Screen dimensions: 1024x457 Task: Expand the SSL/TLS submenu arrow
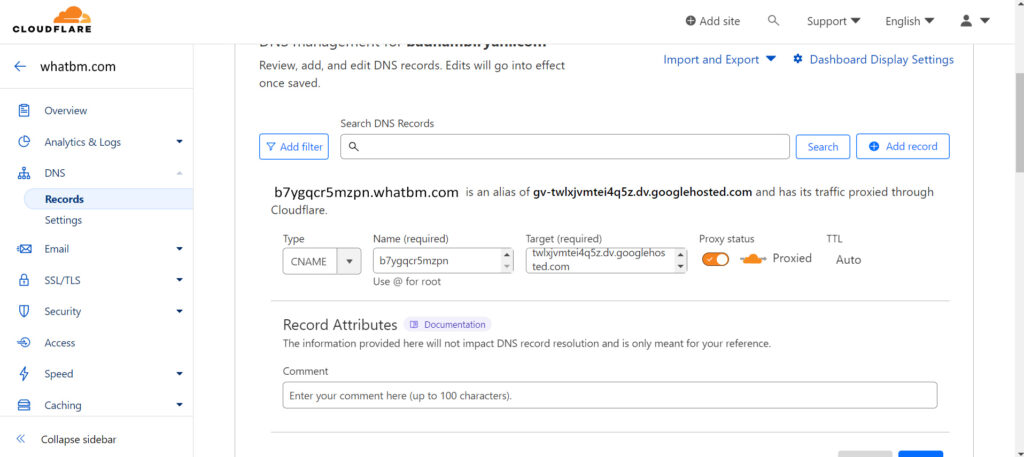(x=180, y=280)
